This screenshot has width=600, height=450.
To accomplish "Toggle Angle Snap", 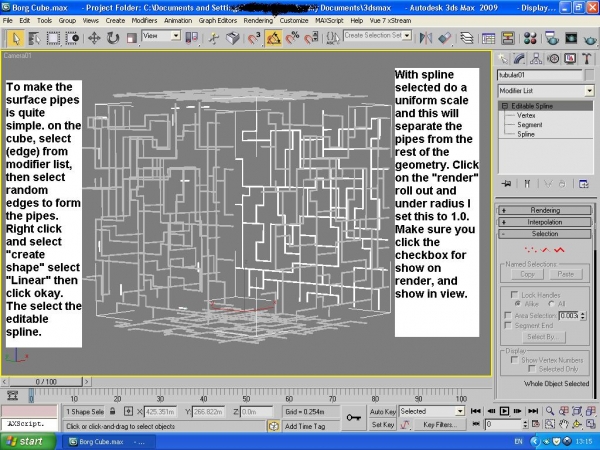I will pyautogui.click(x=273, y=38).
